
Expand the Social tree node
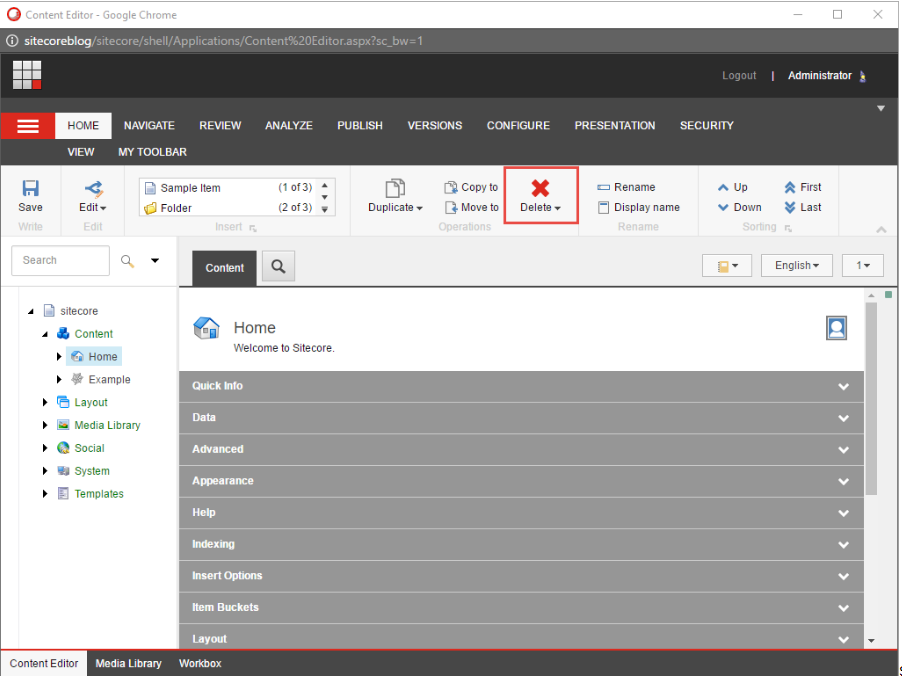coord(45,449)
